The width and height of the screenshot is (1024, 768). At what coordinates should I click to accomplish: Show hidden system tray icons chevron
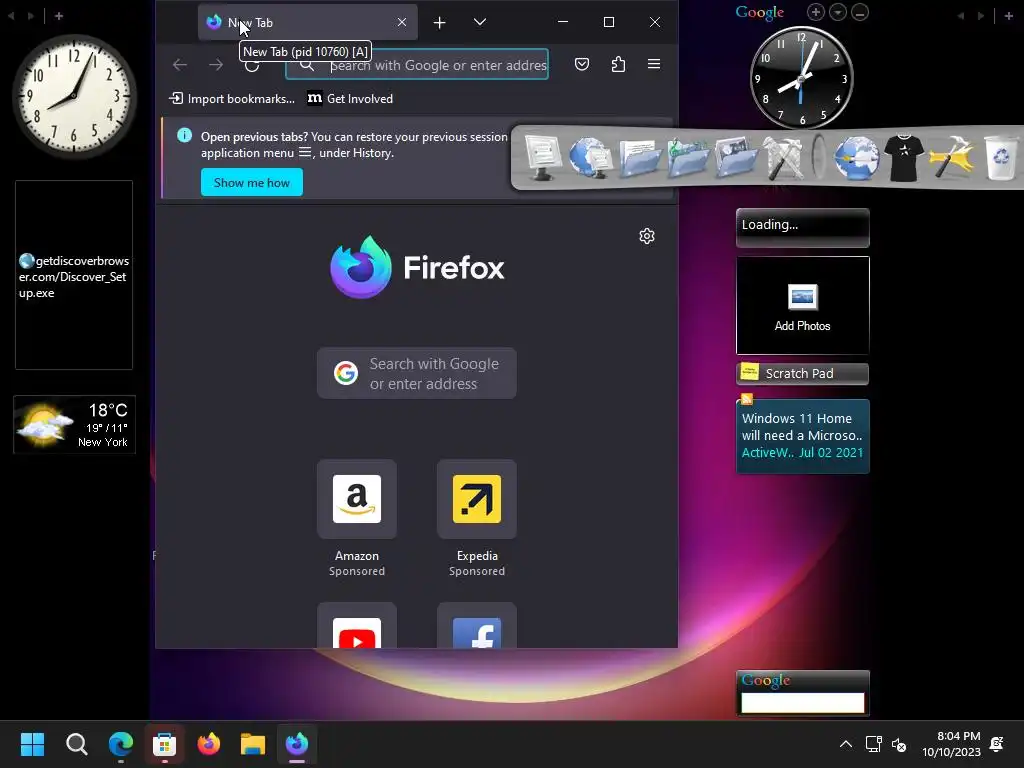coord(846,744)
